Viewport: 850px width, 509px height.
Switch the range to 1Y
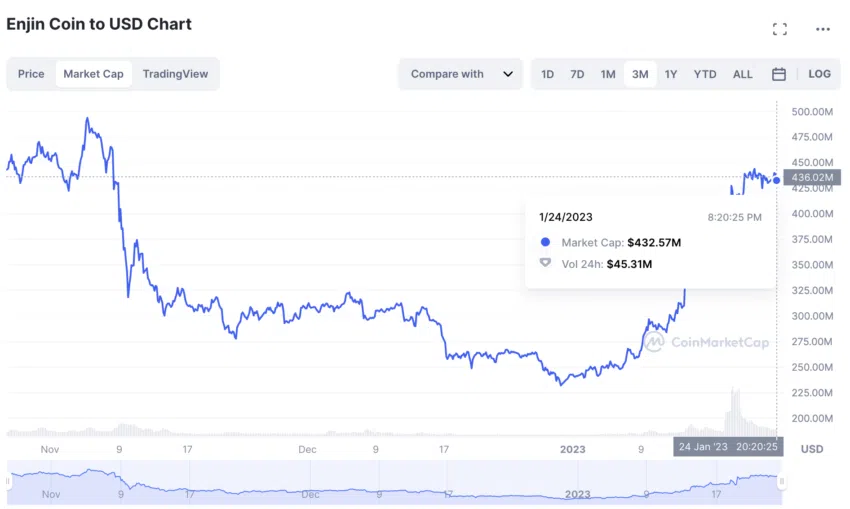(671, 74)
